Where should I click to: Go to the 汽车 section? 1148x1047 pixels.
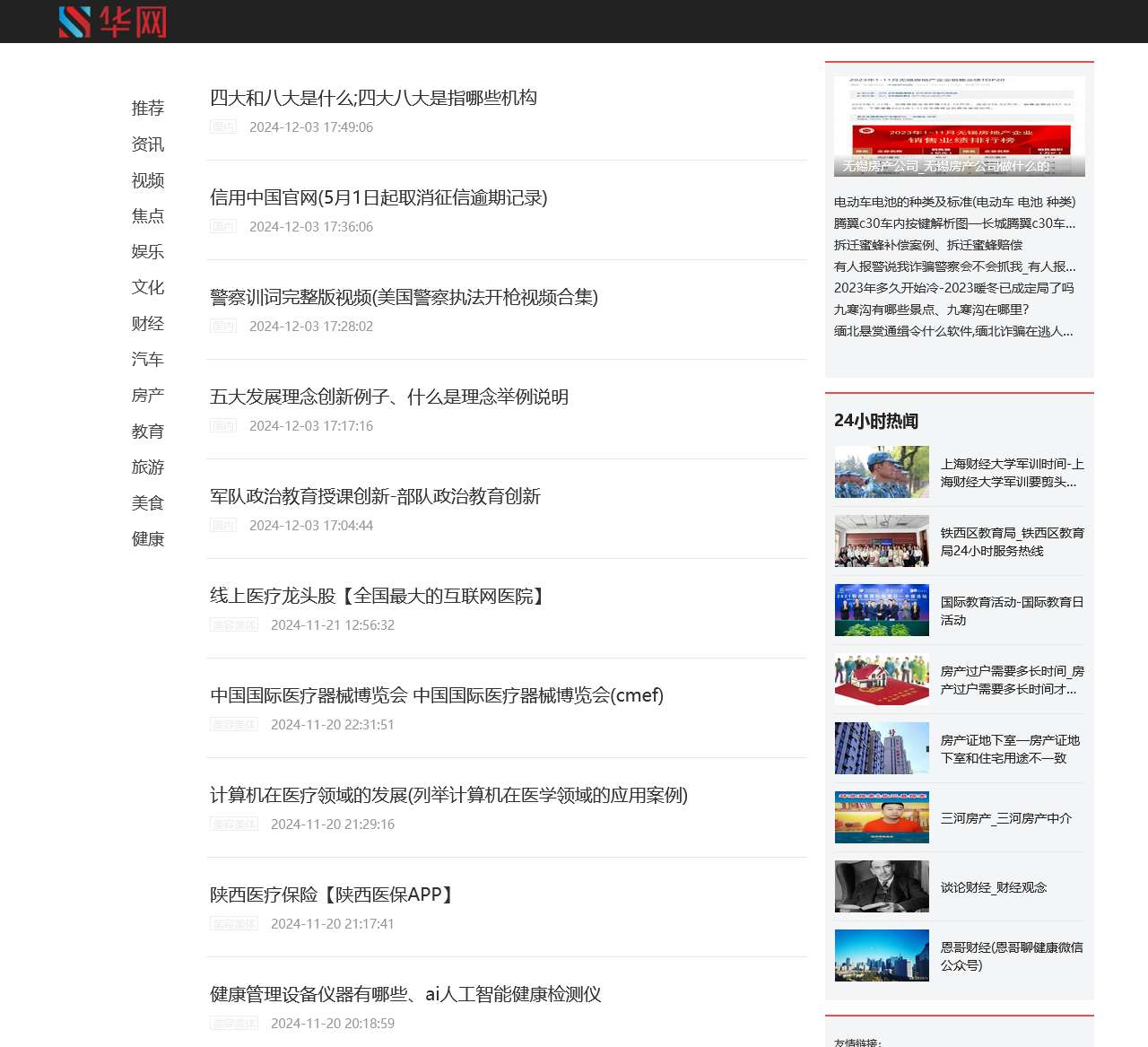pyautogui.click(x=148, y=360)
